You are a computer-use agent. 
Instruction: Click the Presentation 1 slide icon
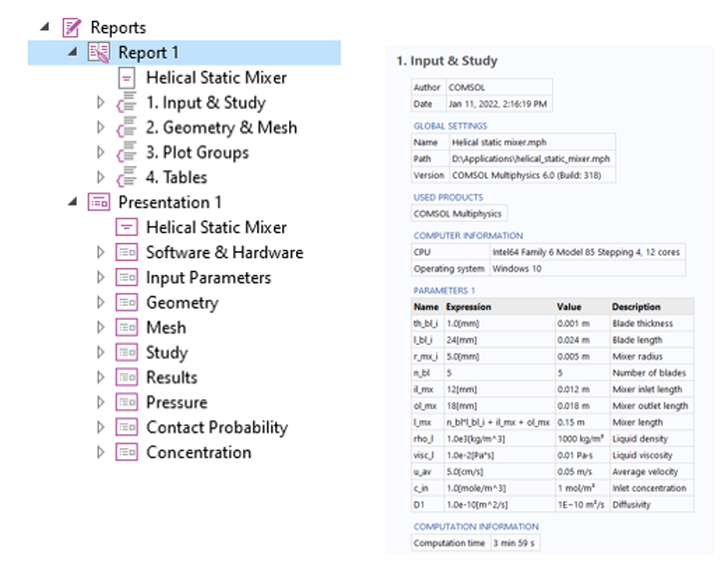coord(99,203)
